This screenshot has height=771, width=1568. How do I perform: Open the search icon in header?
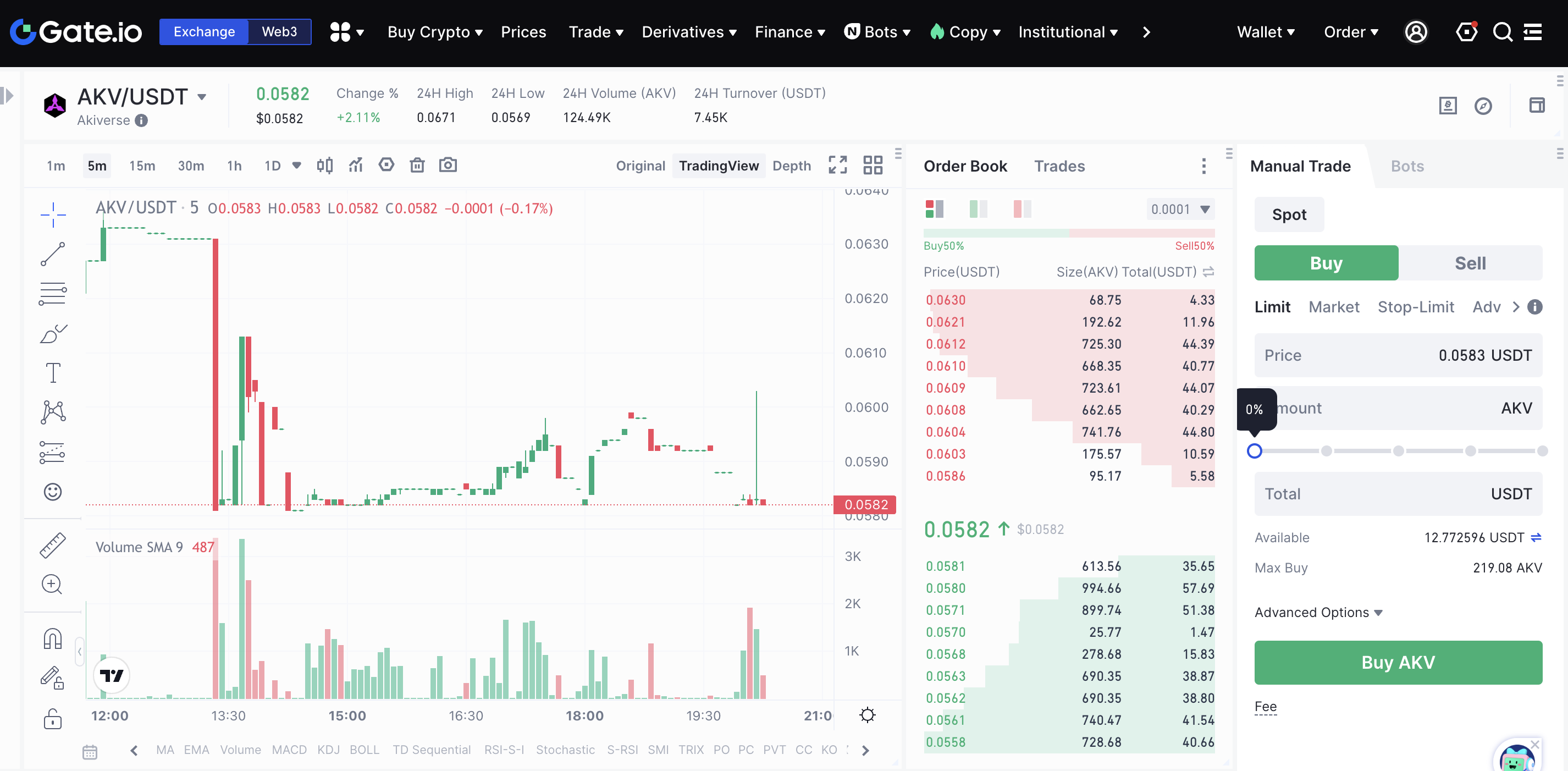click(1502, 32)
